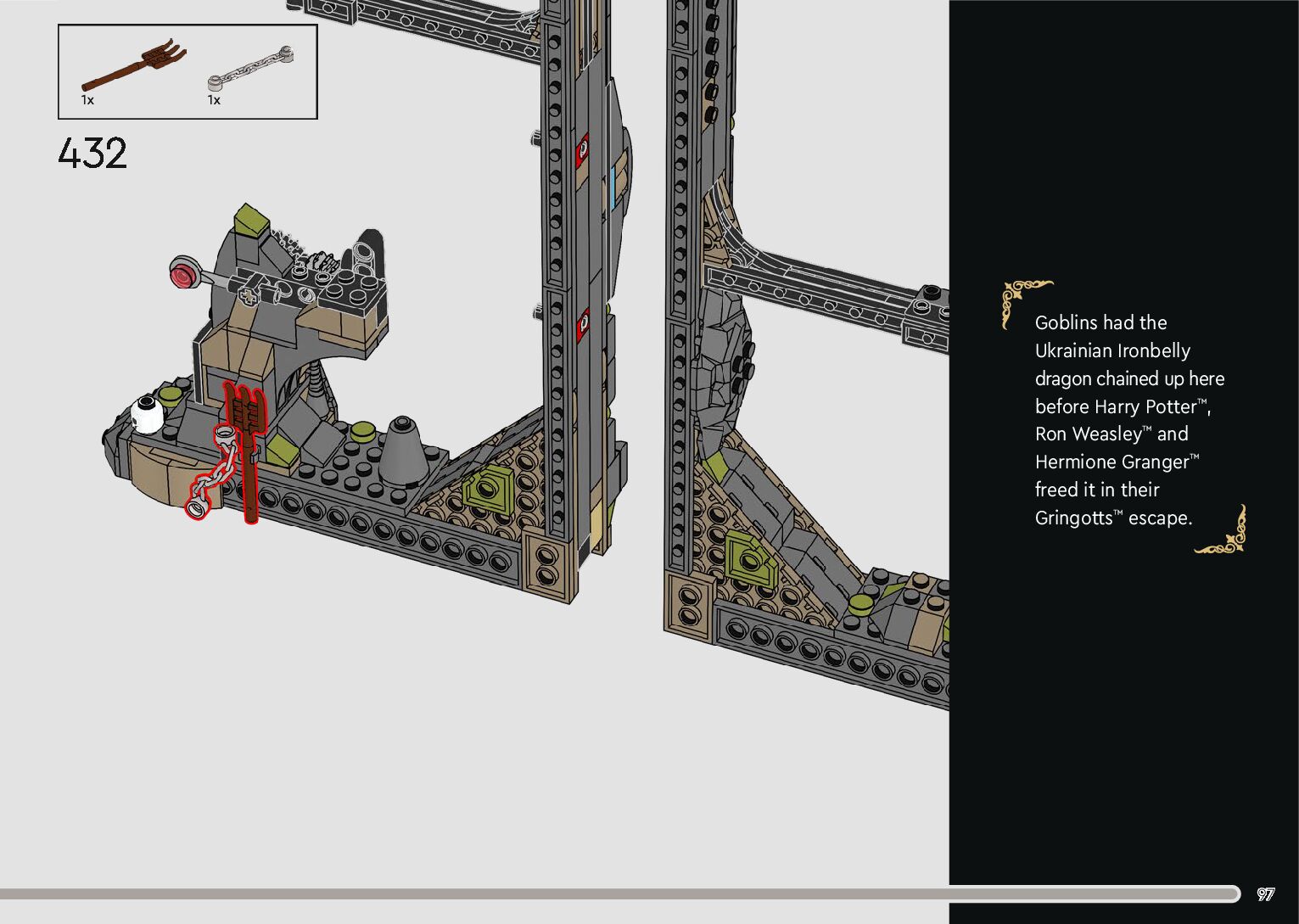The width and height of the screenshot is (1299, 924).
Task: Click the page progress bar at the bottom
Action: pyautogui.click(x=619, y=893)
